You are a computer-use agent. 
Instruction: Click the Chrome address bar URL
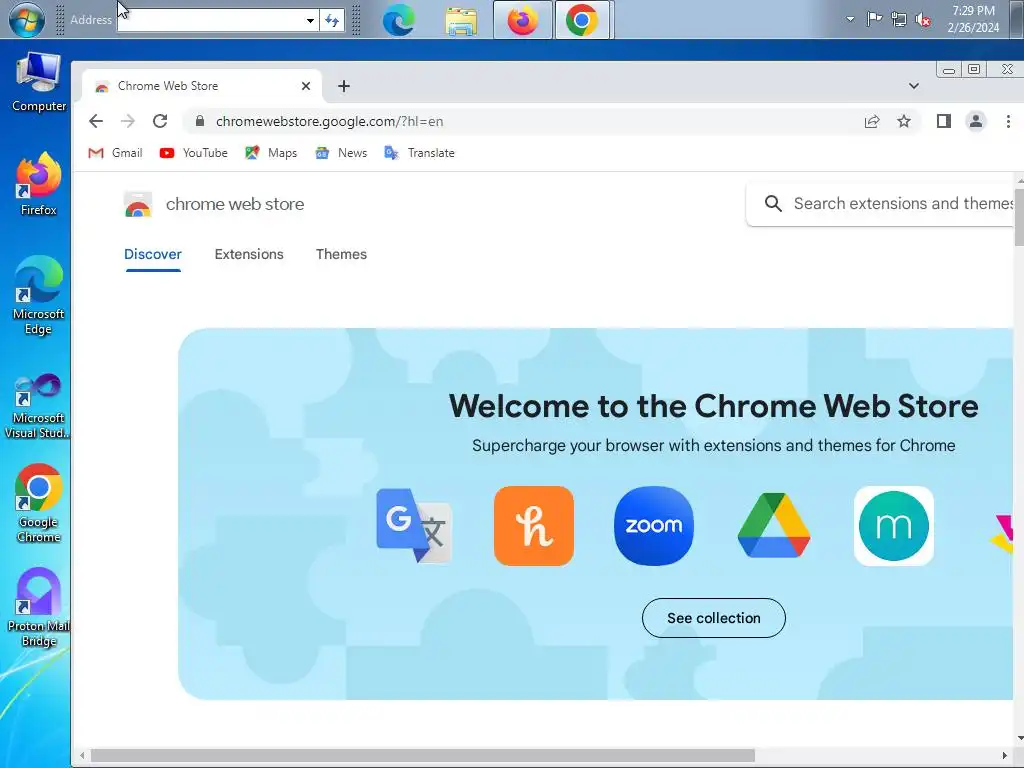(330, 121)
